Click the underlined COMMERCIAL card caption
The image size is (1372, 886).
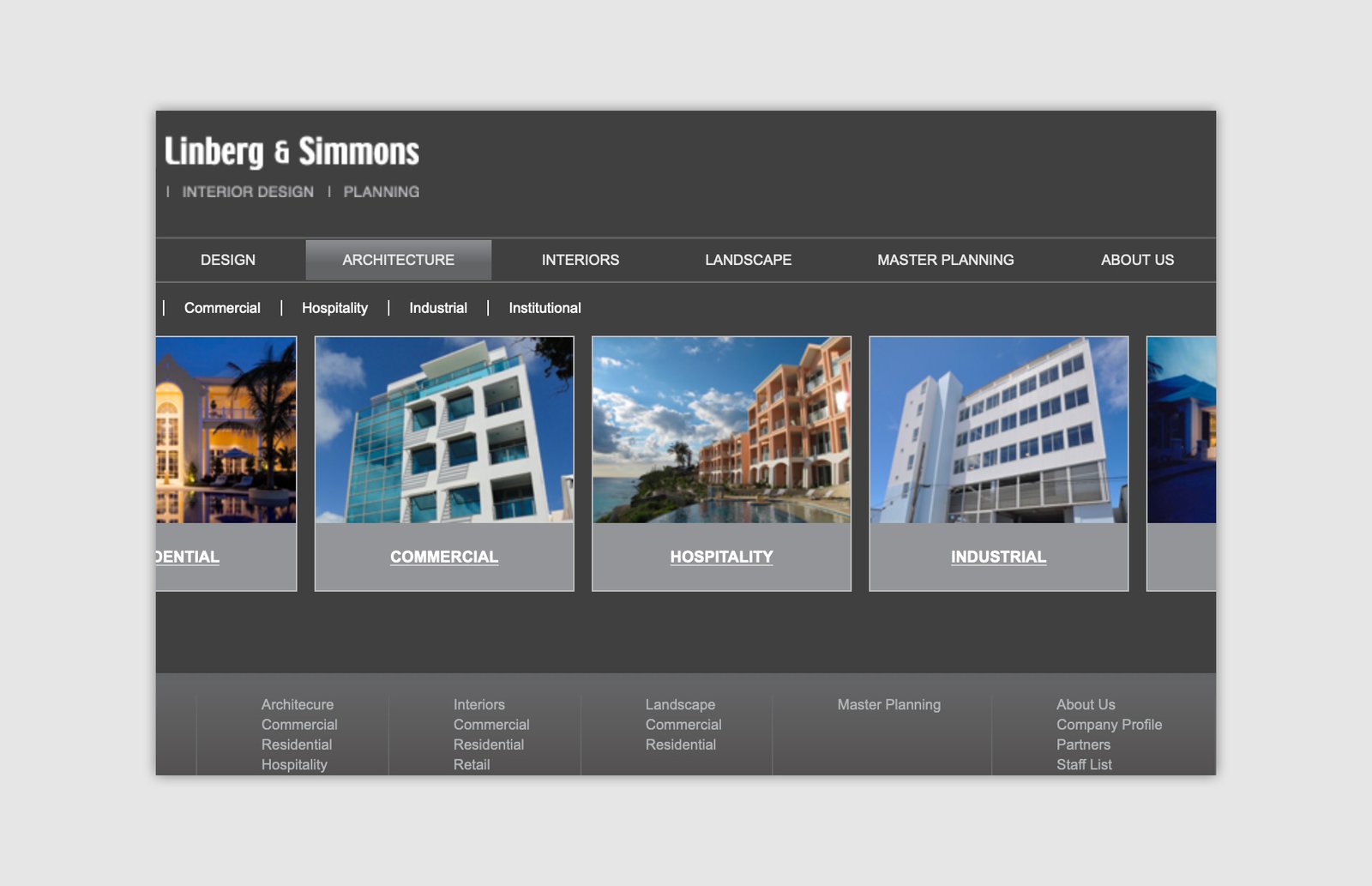tap(444, 557)
